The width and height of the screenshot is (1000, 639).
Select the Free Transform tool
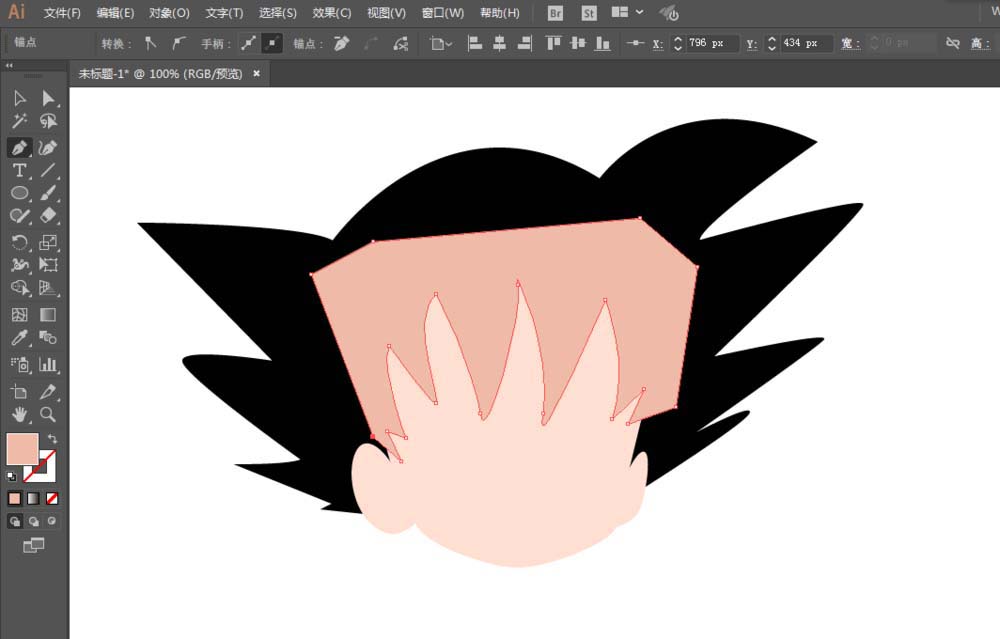point(48,265)
